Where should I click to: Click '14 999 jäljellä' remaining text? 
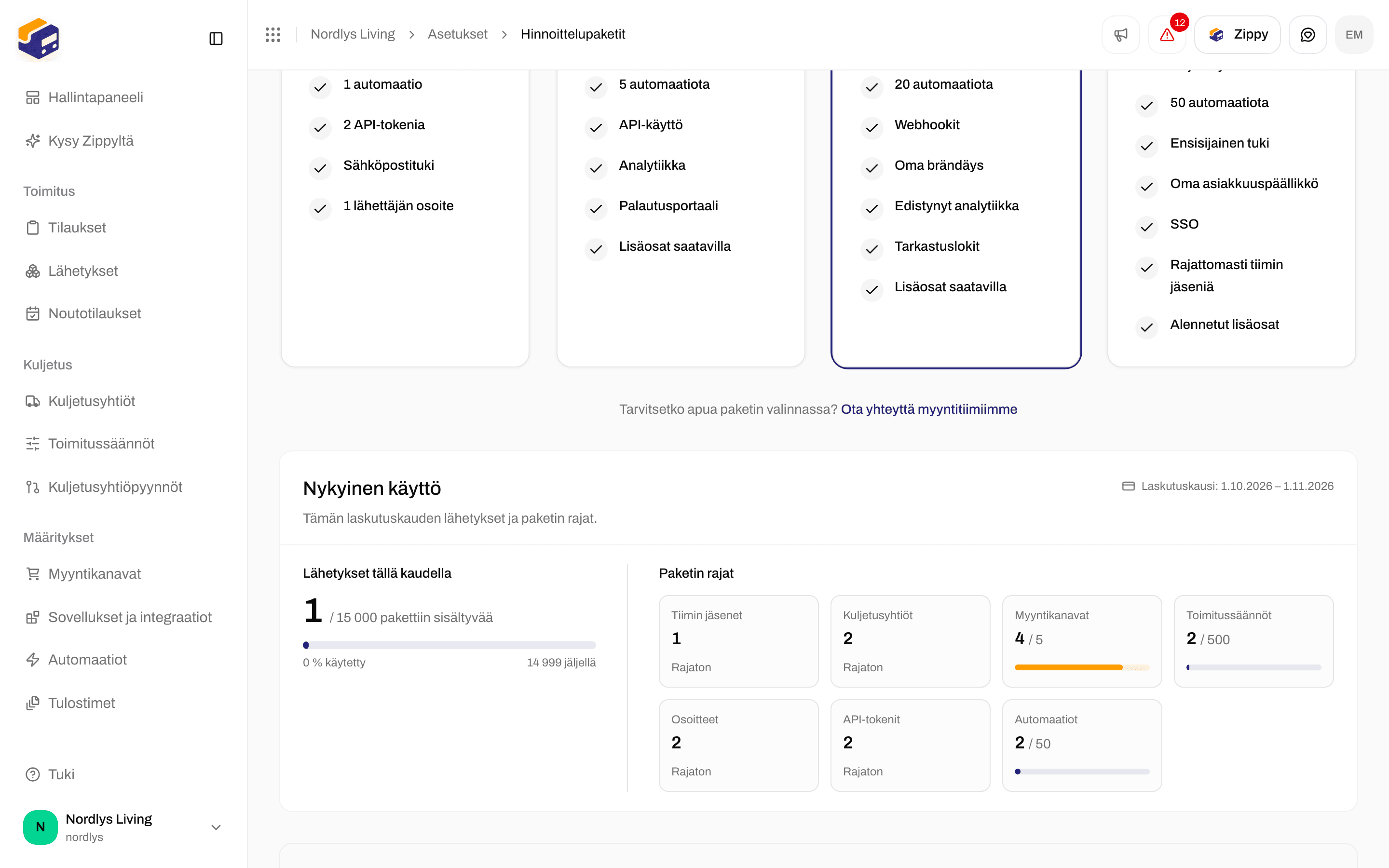point(561,663)
